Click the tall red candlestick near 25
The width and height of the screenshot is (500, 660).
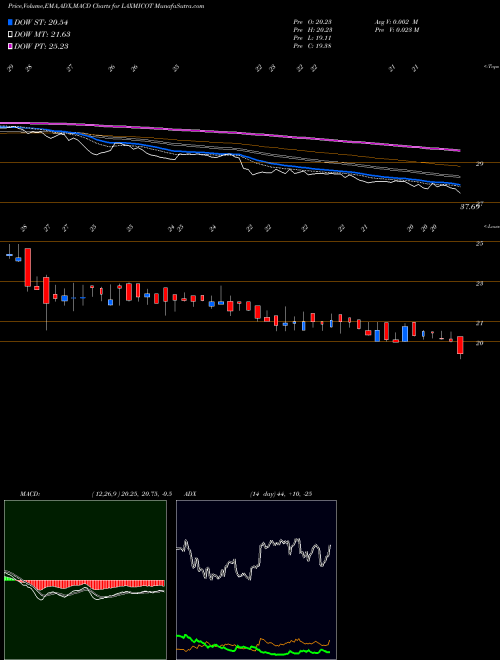(28, 267)
